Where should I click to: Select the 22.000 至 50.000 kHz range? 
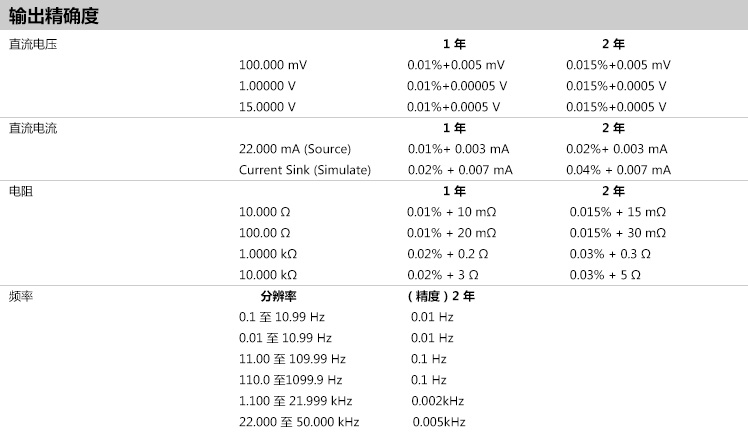pyautogui.click(x=299, y=422)
